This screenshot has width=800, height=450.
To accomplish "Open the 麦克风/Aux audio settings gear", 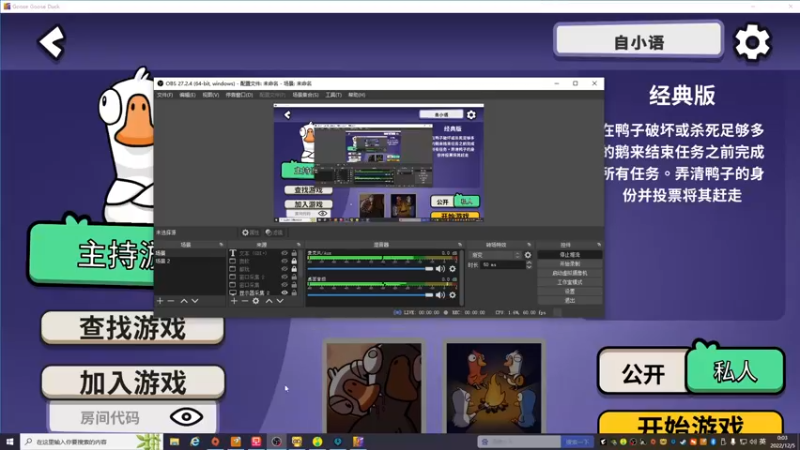I will (x=452, y=269).
